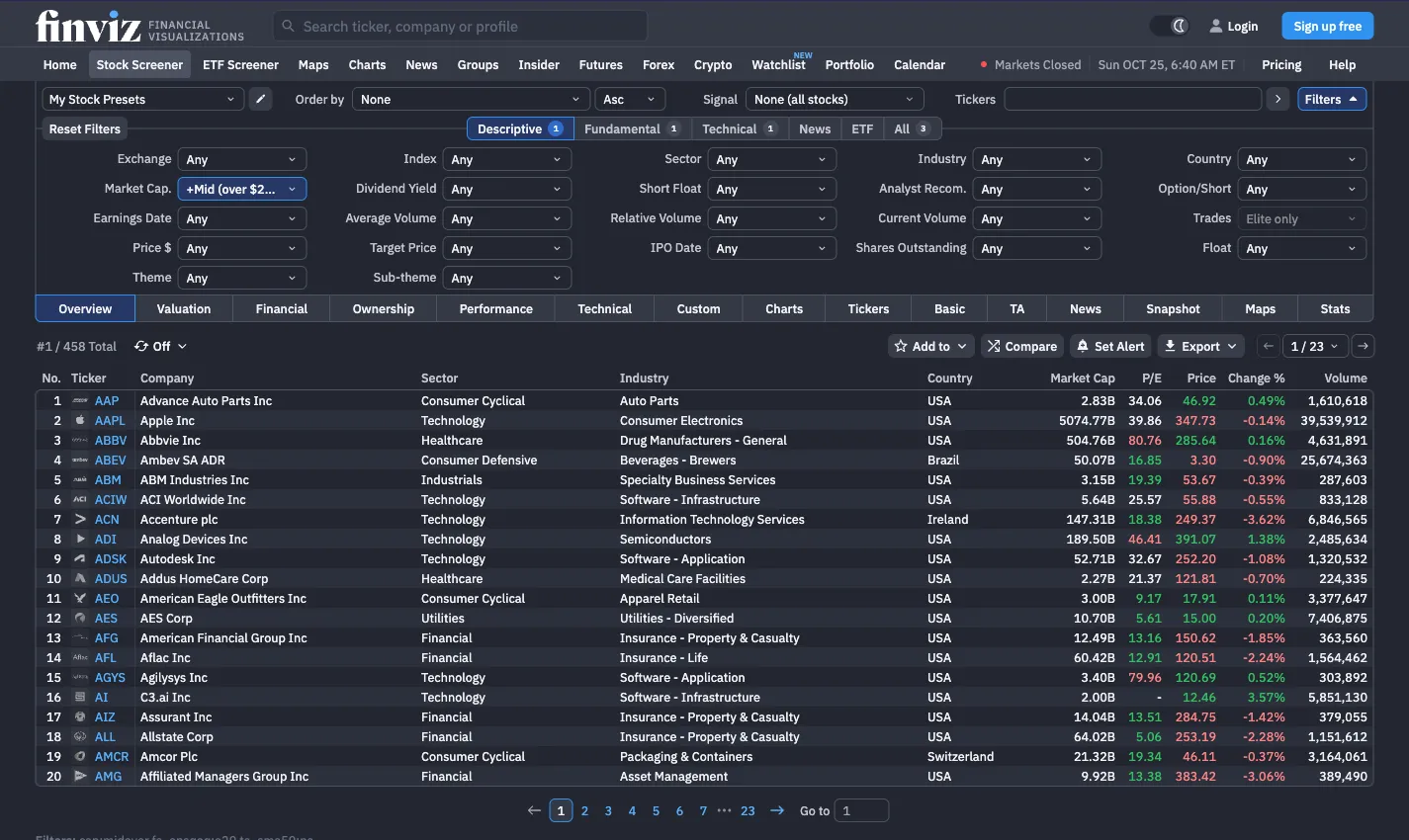Set an alert with the bell button
Screen dimensions: 1409x840
point(1110,346)
